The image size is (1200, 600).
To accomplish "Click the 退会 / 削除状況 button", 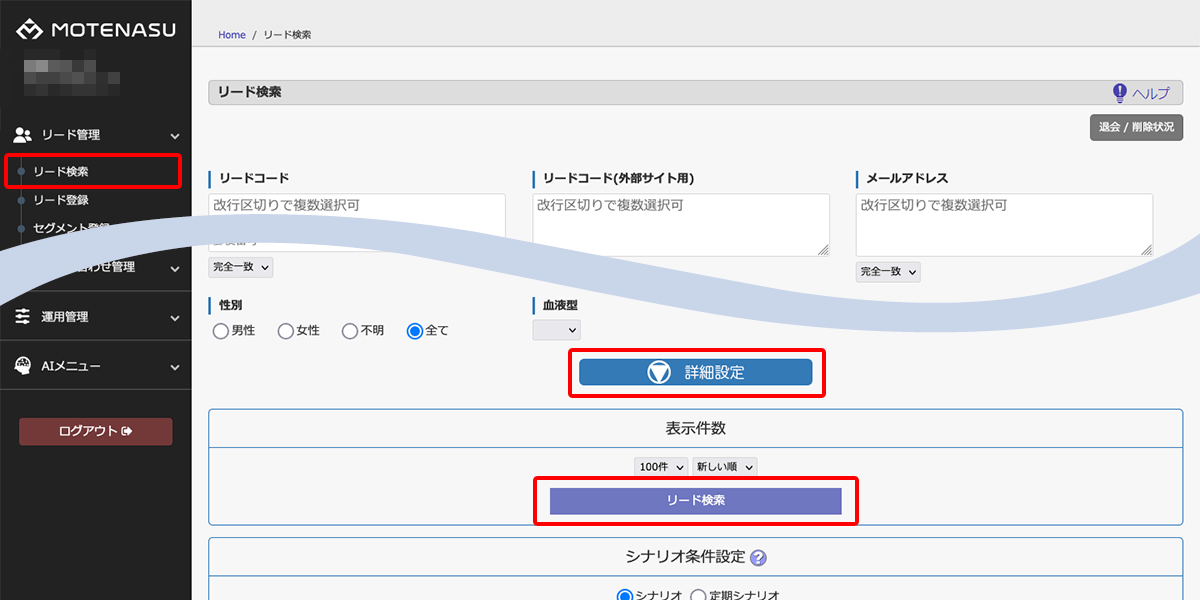I will tap(1136, 128).
